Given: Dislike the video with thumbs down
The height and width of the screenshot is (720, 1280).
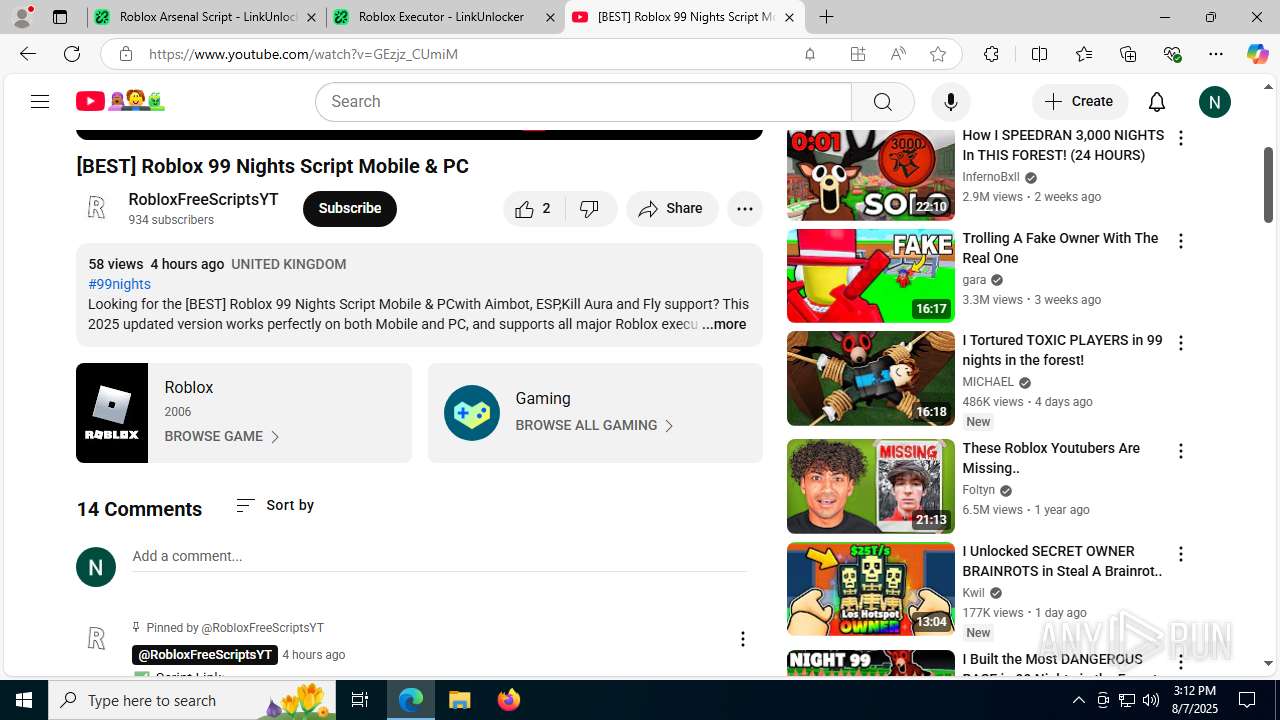Looking at the screenshot, I should [x=590, y=209].
